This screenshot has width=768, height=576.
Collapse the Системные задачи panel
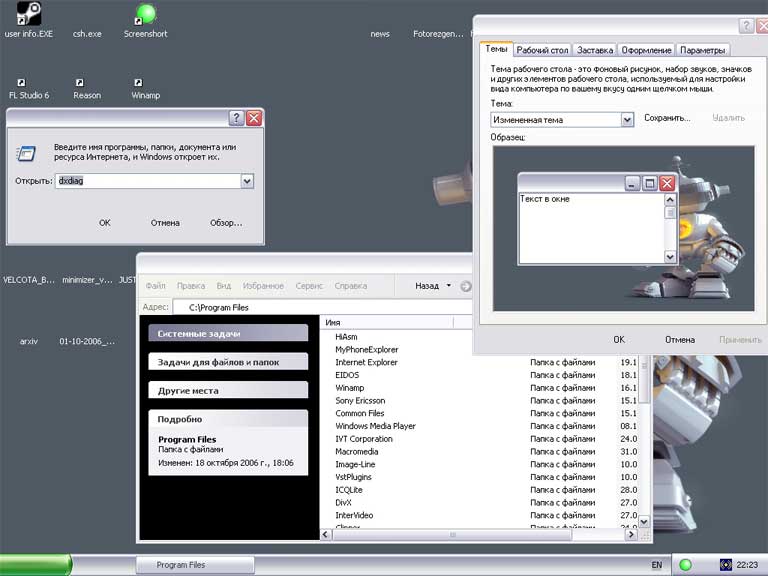(x=228, y=333)
